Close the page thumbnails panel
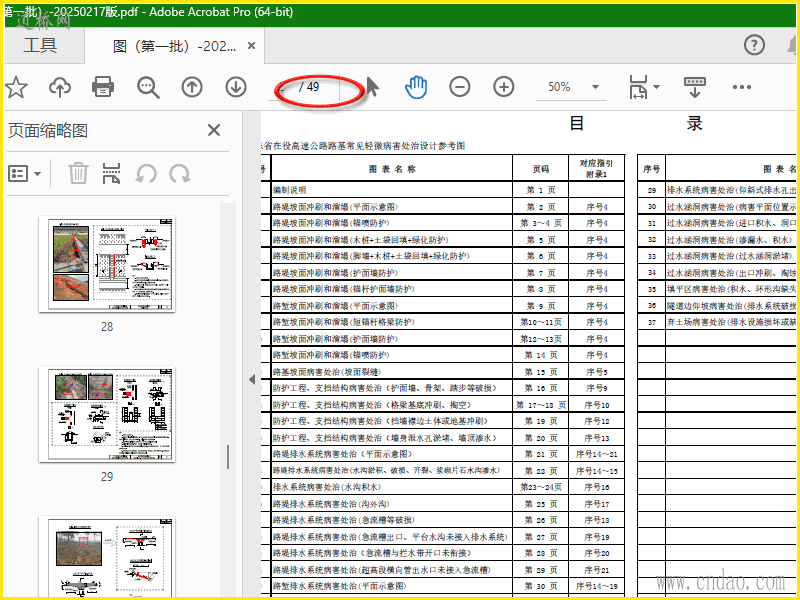Image resolution: width=800 pixels, height=600 pixels. coord(214,130)
